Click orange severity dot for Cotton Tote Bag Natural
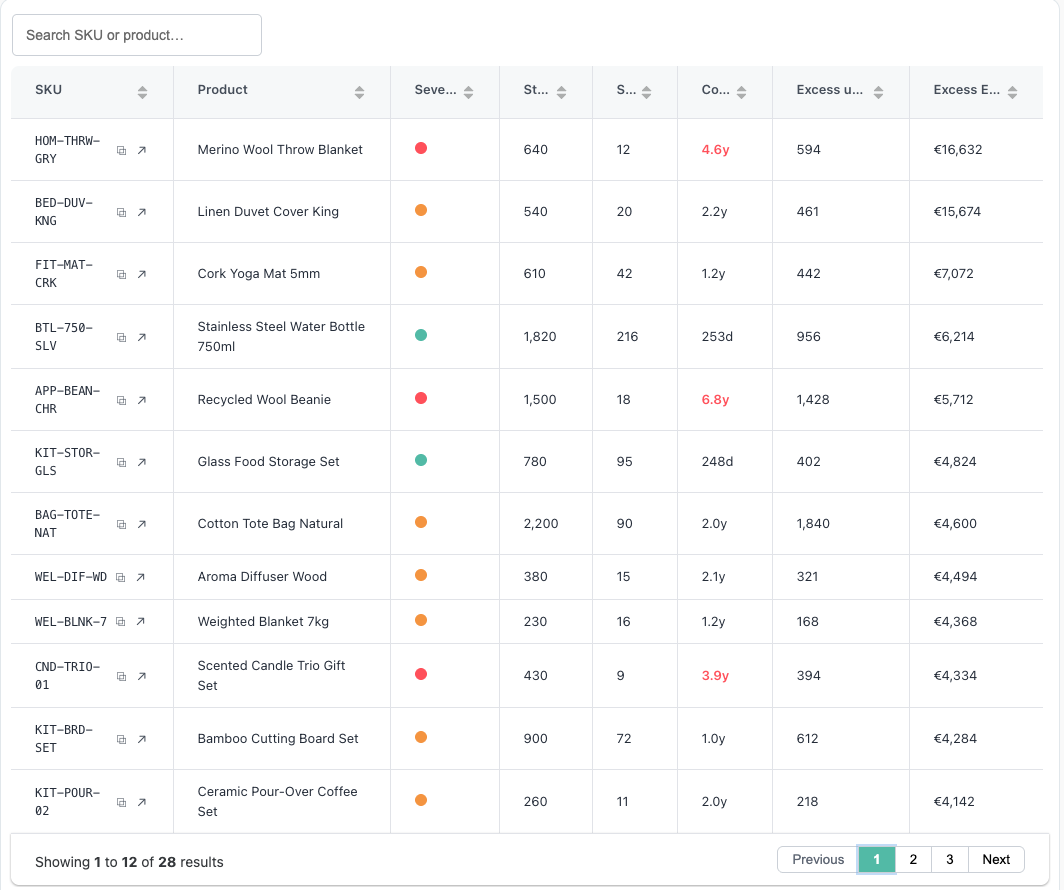The image size is (1064, 890). click(x=421, y=522)
